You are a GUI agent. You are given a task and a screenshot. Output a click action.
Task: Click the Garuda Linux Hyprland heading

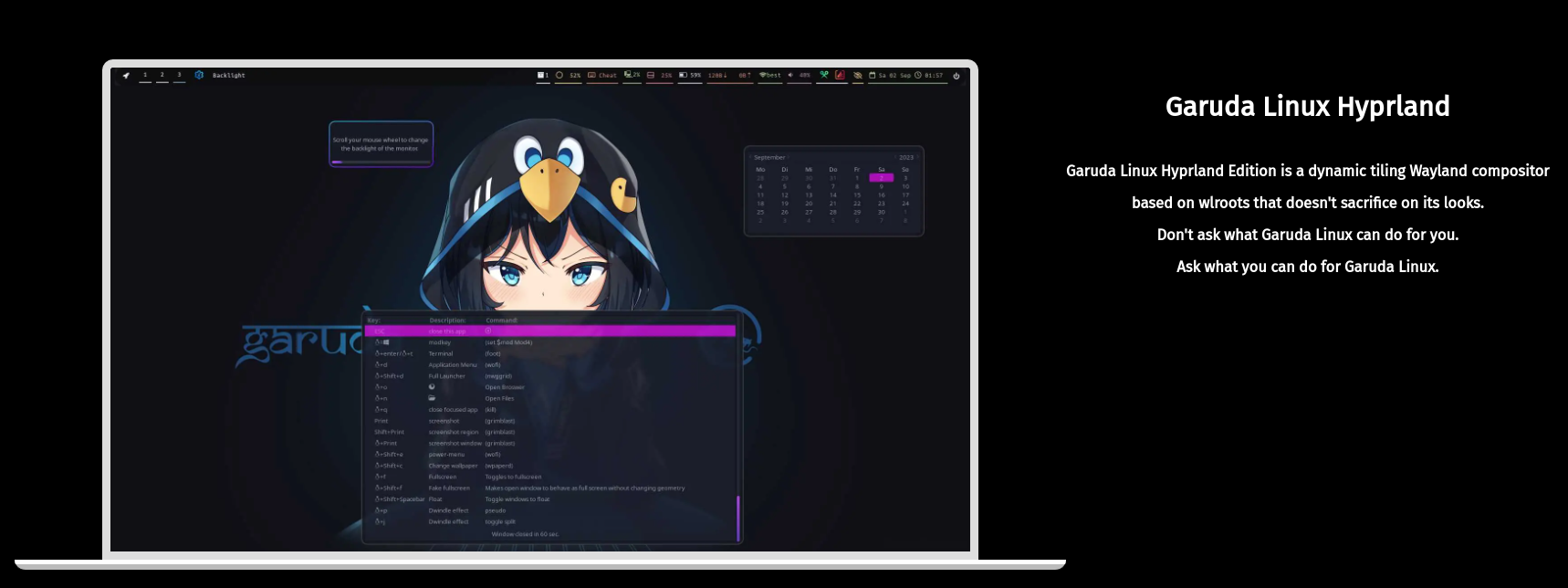1307,106
